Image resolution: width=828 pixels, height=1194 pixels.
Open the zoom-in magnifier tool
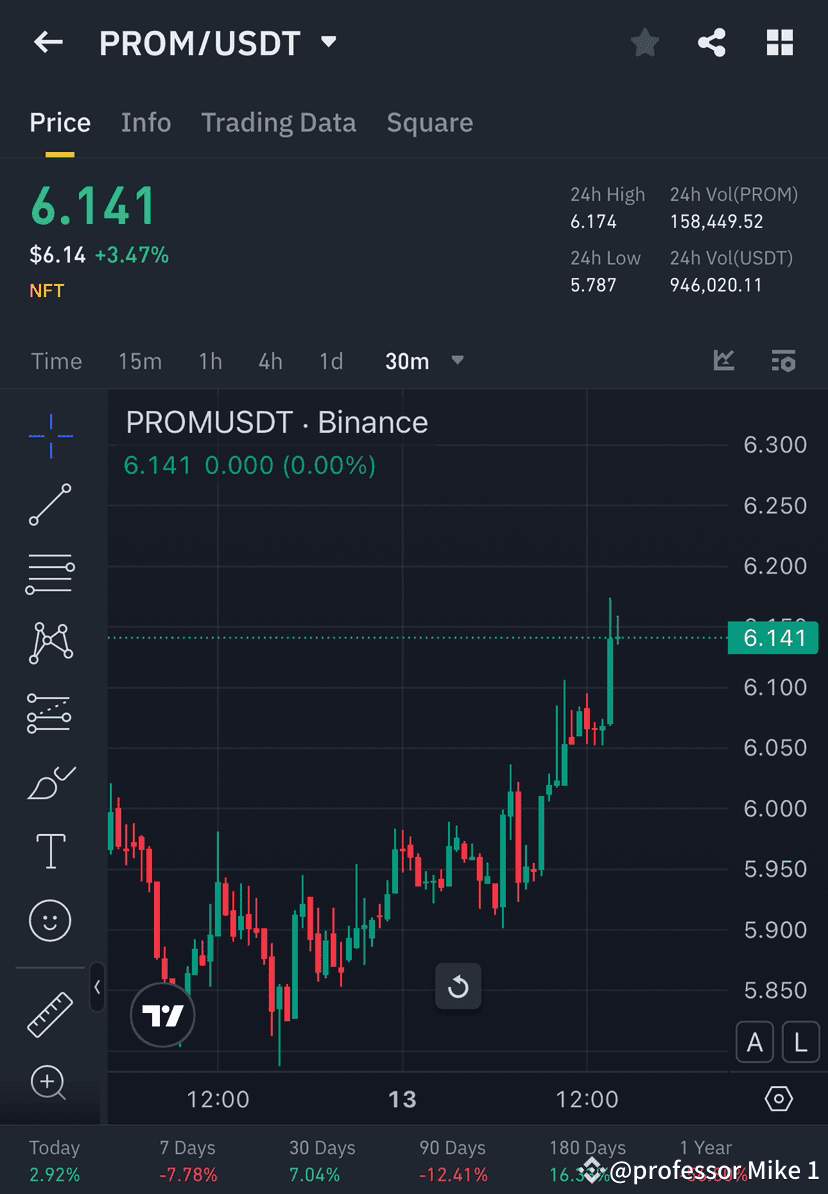tap(50, 1083)
